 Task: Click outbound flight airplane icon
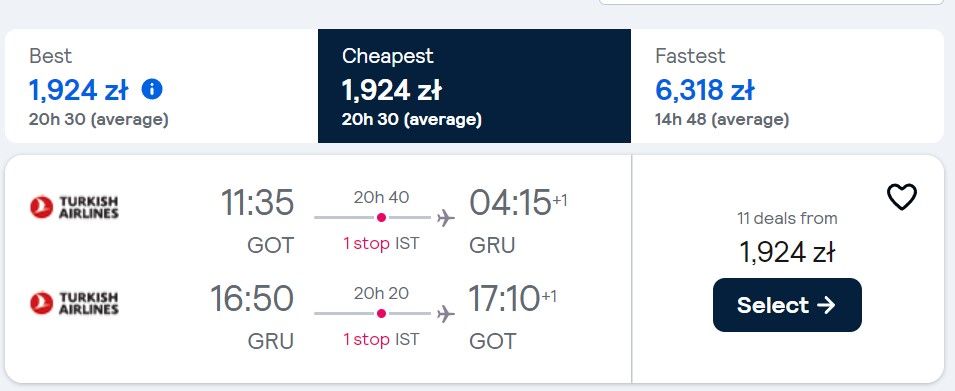446,217
